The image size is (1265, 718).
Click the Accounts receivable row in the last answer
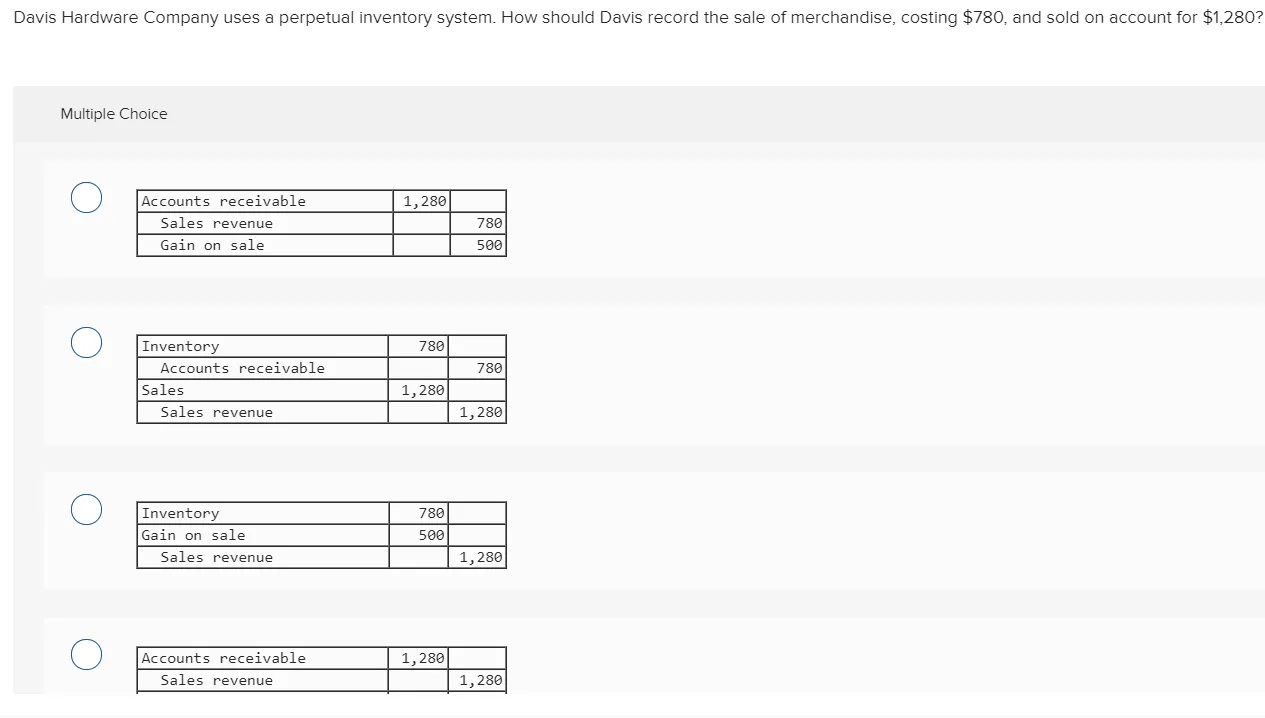click(321, 658)
